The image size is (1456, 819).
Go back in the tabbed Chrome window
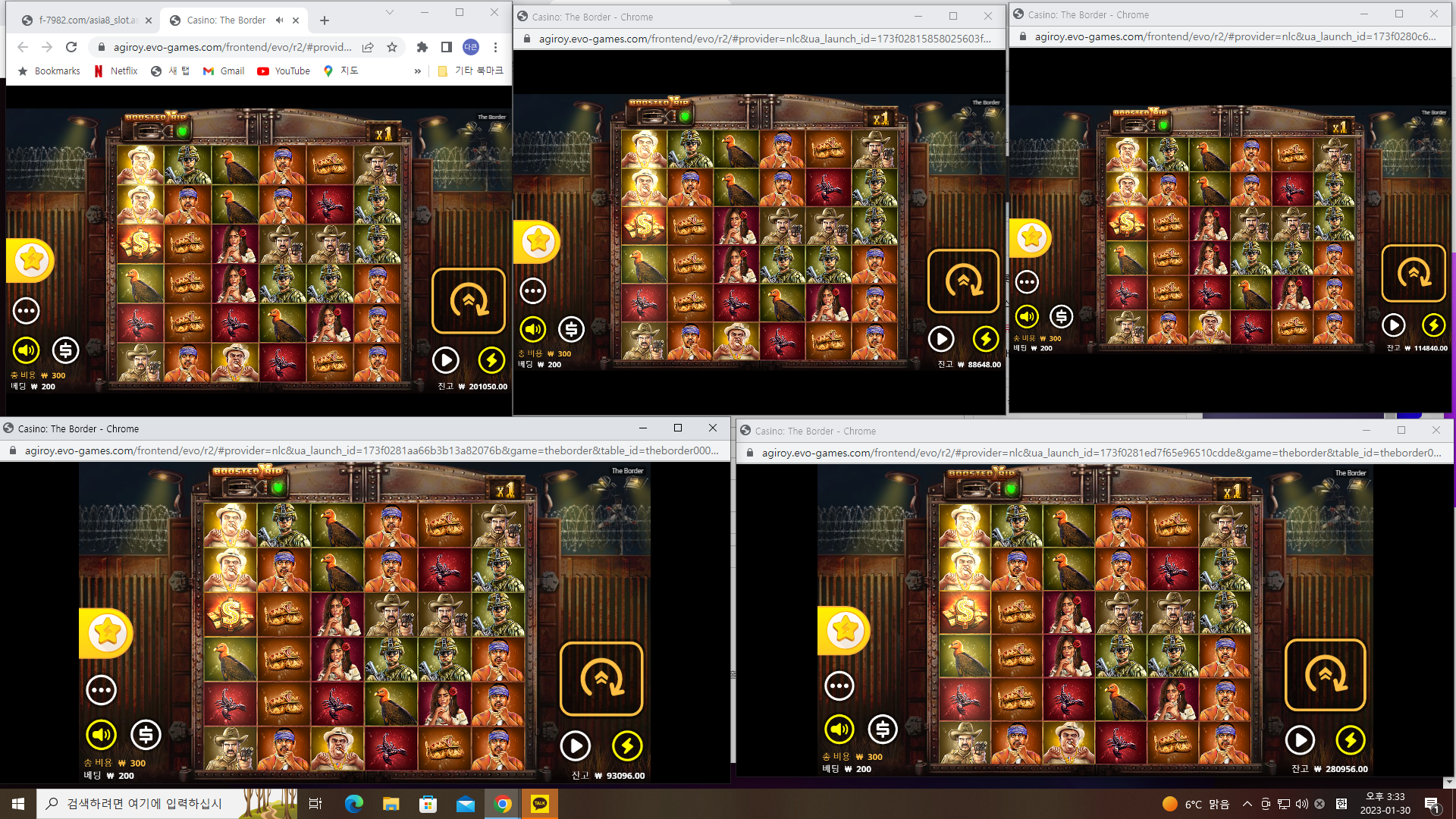click(x=23, y=47)
